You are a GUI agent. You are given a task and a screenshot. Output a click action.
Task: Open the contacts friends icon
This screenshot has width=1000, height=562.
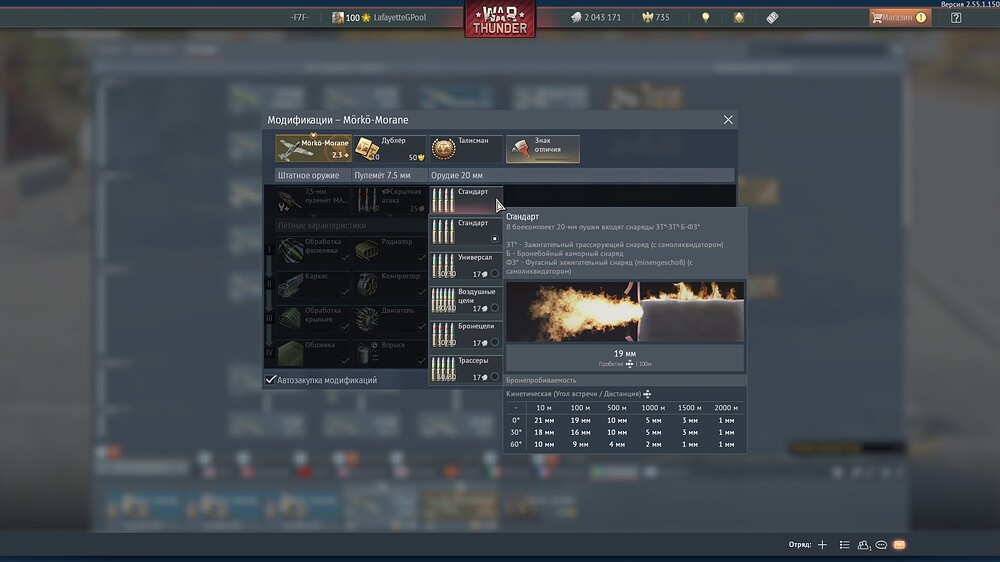click(x=864, y=545)
